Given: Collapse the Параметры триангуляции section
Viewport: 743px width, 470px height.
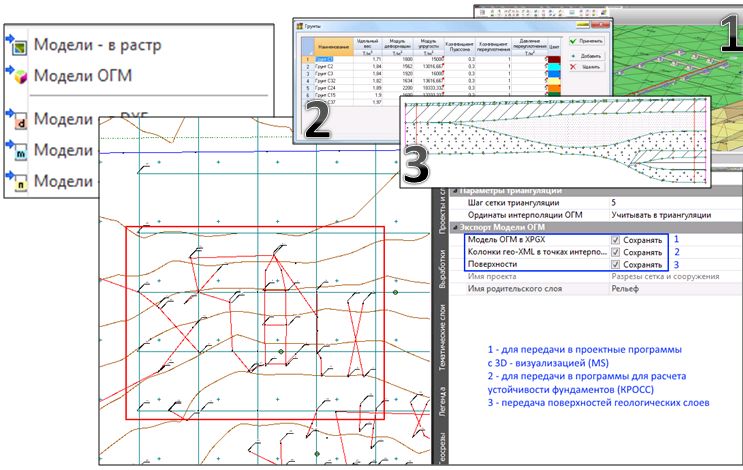Looking at the screenshot, I should coord(455,190).
